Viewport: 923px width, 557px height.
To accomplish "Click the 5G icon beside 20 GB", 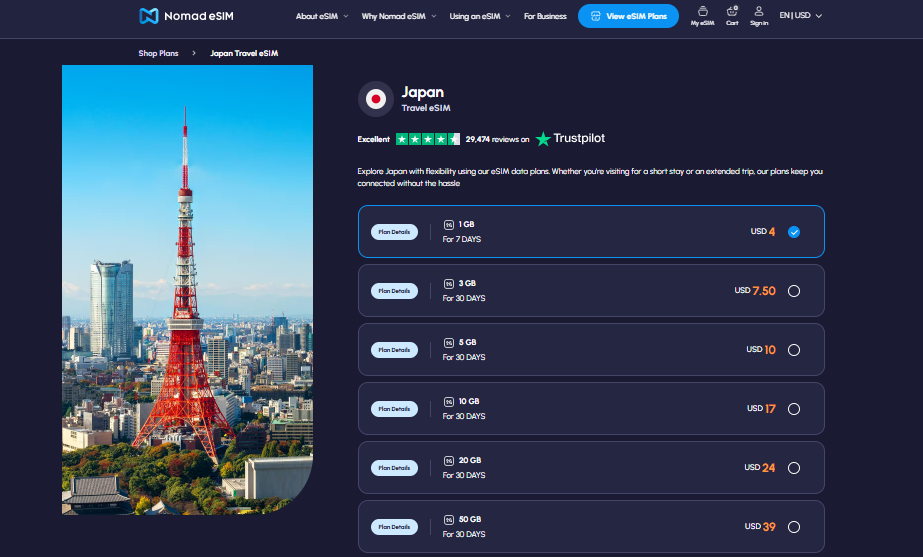I will pyautogui.click(x=449, y=460).
